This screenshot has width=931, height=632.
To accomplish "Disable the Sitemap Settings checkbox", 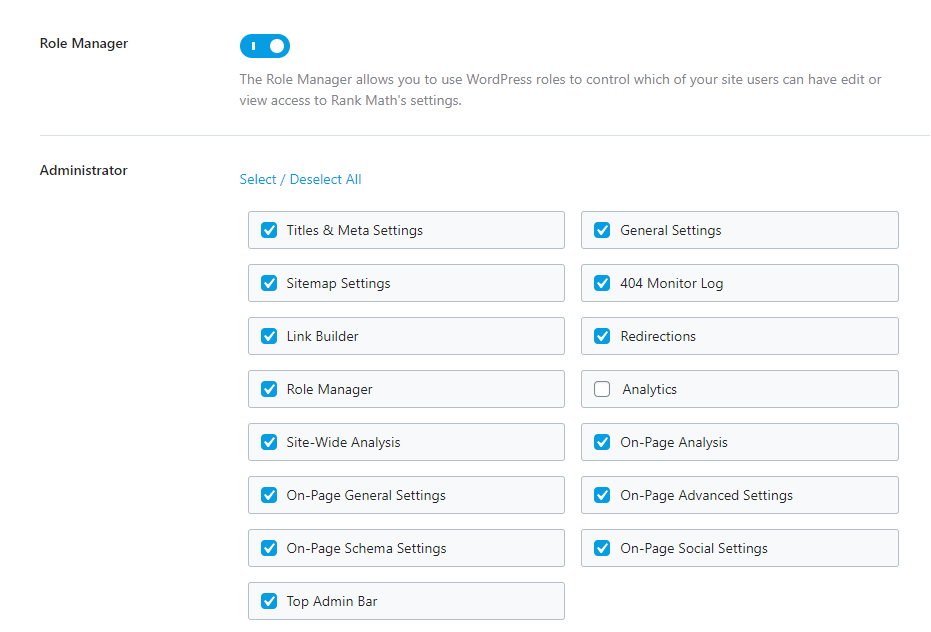I will point(269,283).
